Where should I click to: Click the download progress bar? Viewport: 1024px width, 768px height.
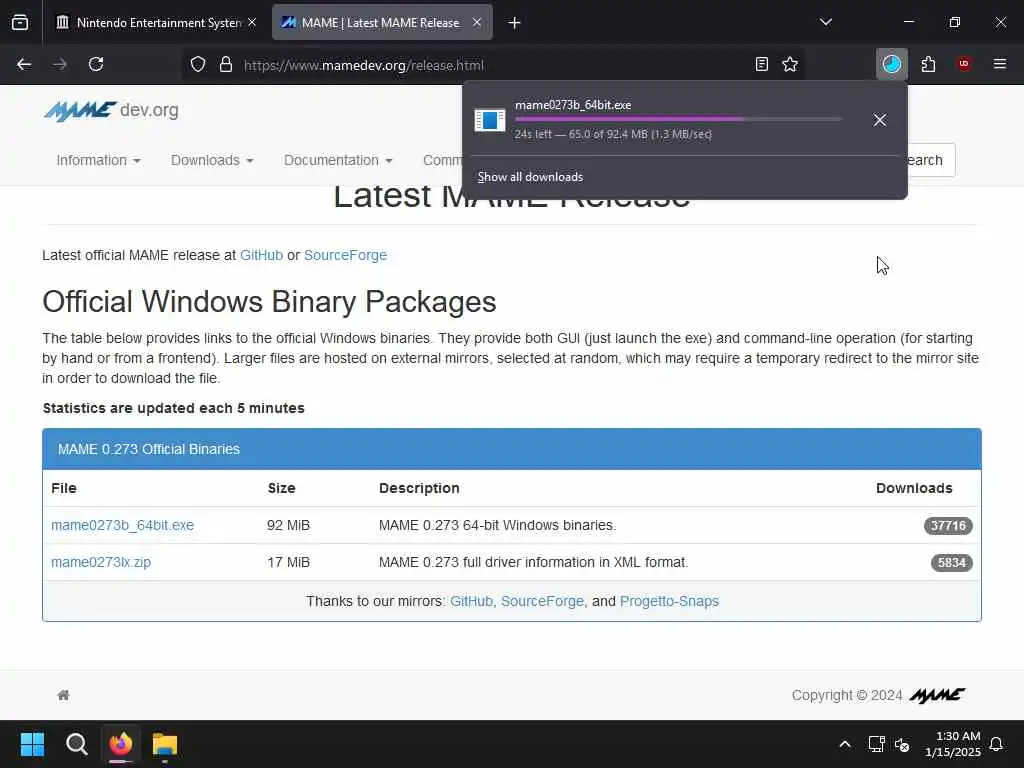(x=678, y=119)
